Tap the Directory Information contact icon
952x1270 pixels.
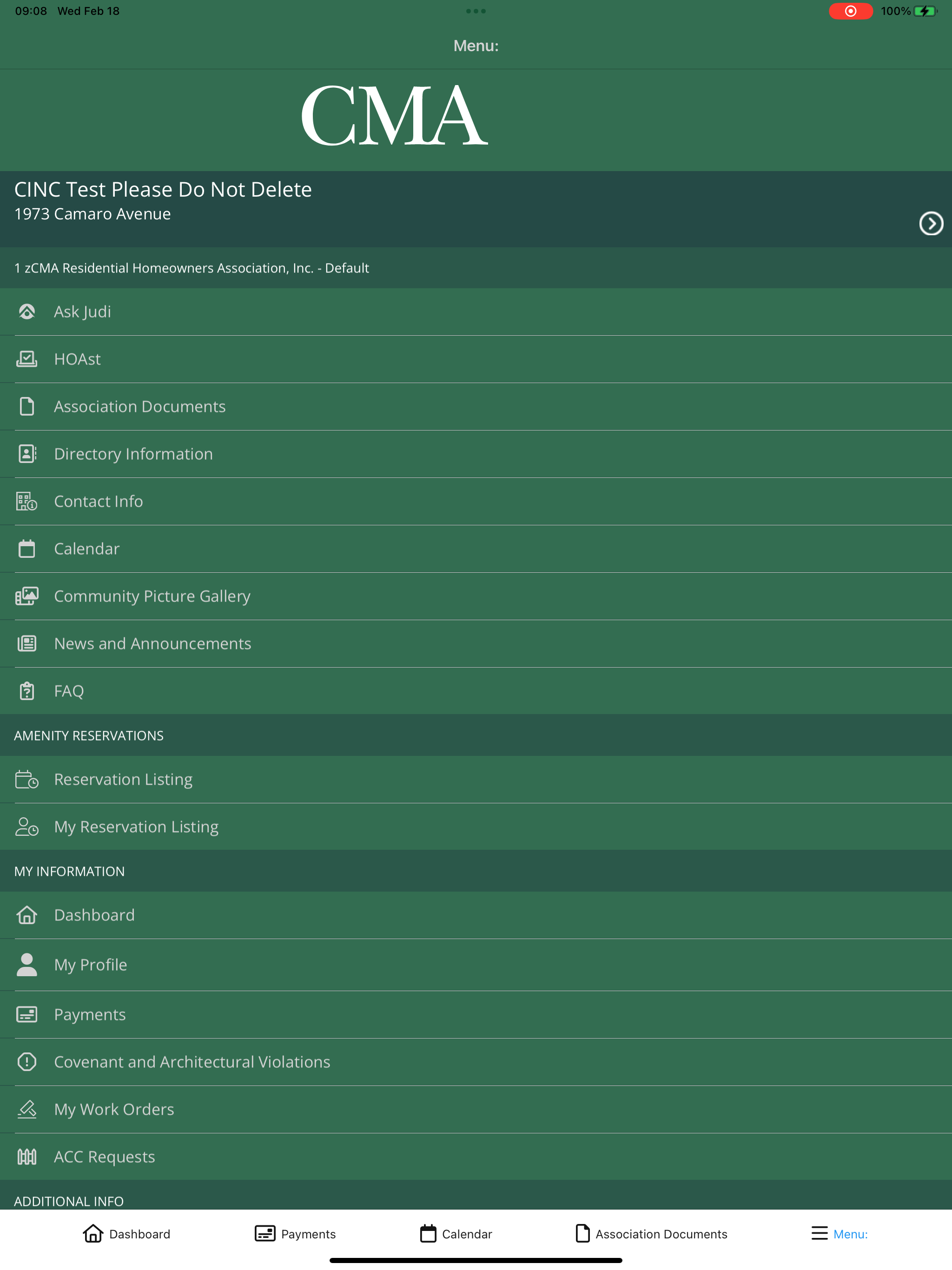[x=27, y=454]
